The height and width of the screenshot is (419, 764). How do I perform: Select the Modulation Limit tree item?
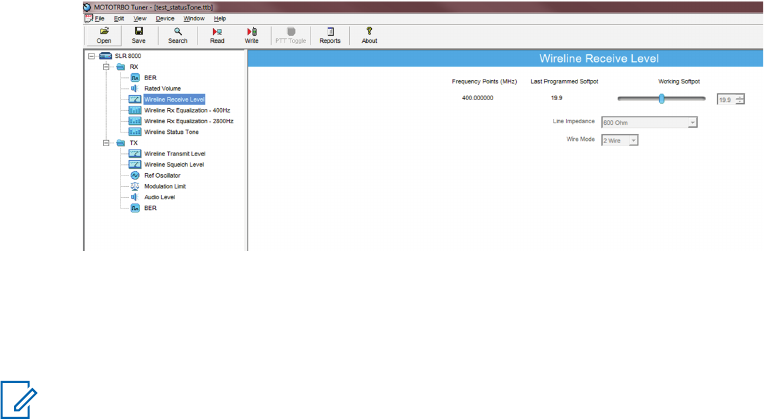pyautogui.click(x=165, y=186)
